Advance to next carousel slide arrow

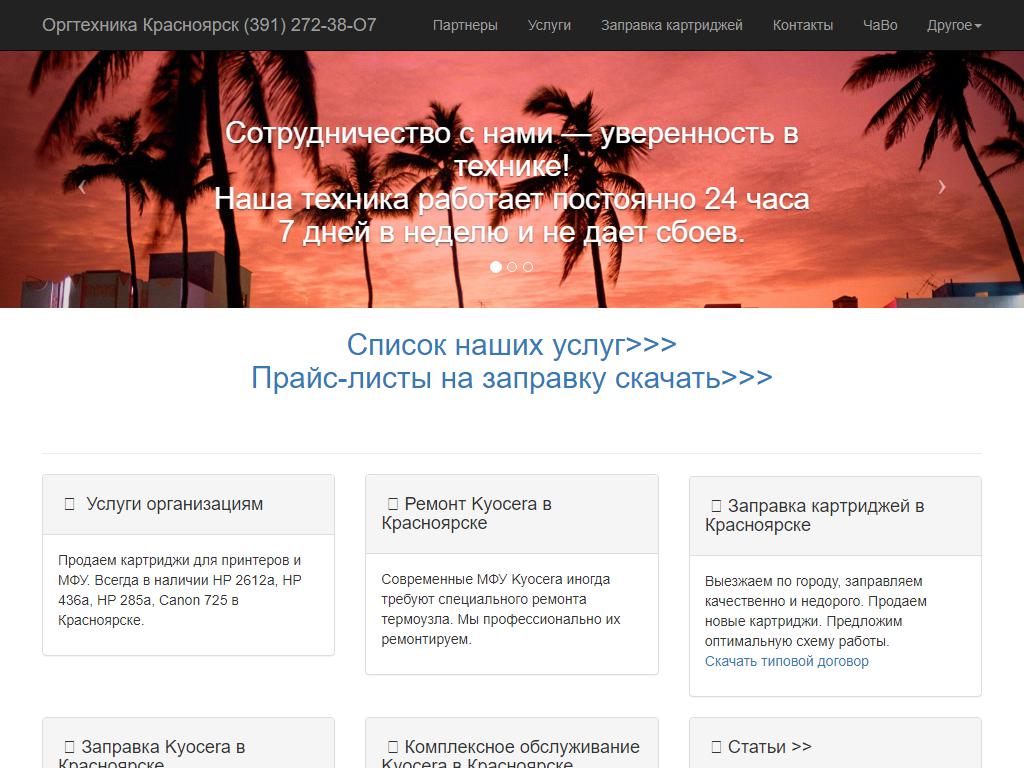click(x=941, y=186)
